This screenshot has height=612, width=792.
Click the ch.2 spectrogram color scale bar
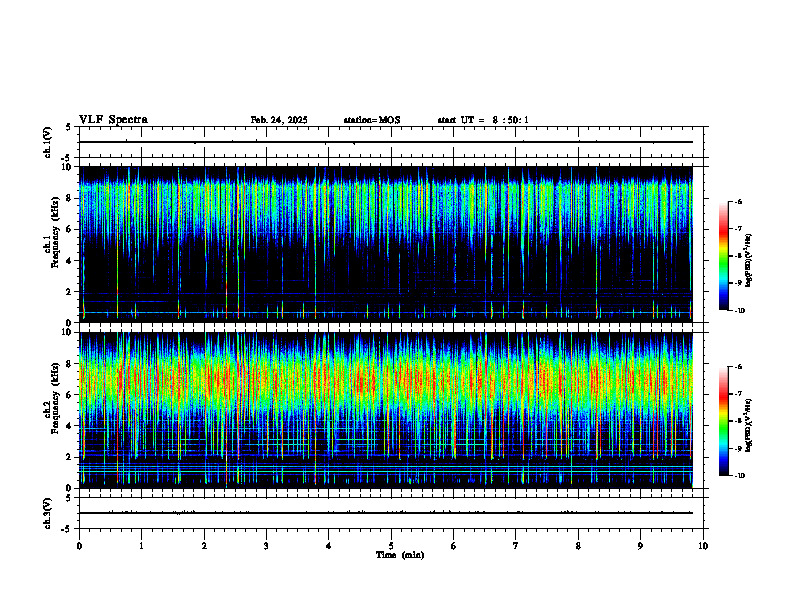coord(723,421)
